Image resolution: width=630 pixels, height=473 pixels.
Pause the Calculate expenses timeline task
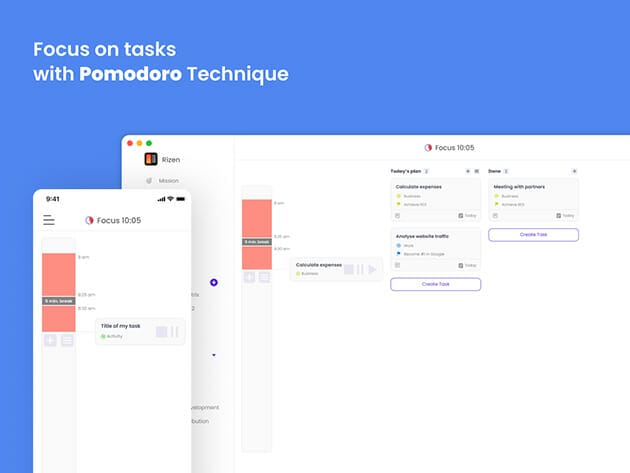(361, 269)
